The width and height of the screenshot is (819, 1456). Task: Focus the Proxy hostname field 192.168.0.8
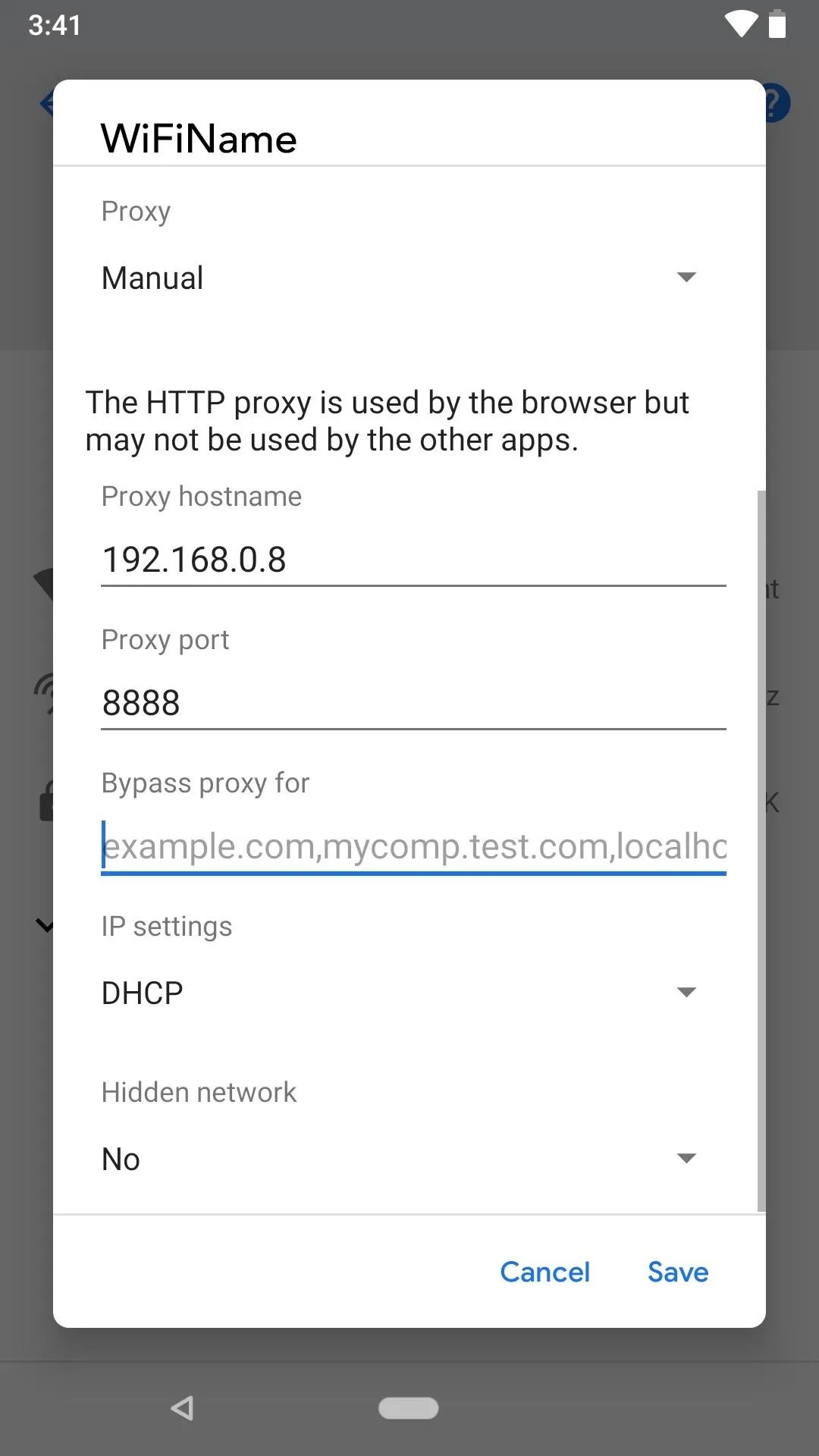pos(413,560)
